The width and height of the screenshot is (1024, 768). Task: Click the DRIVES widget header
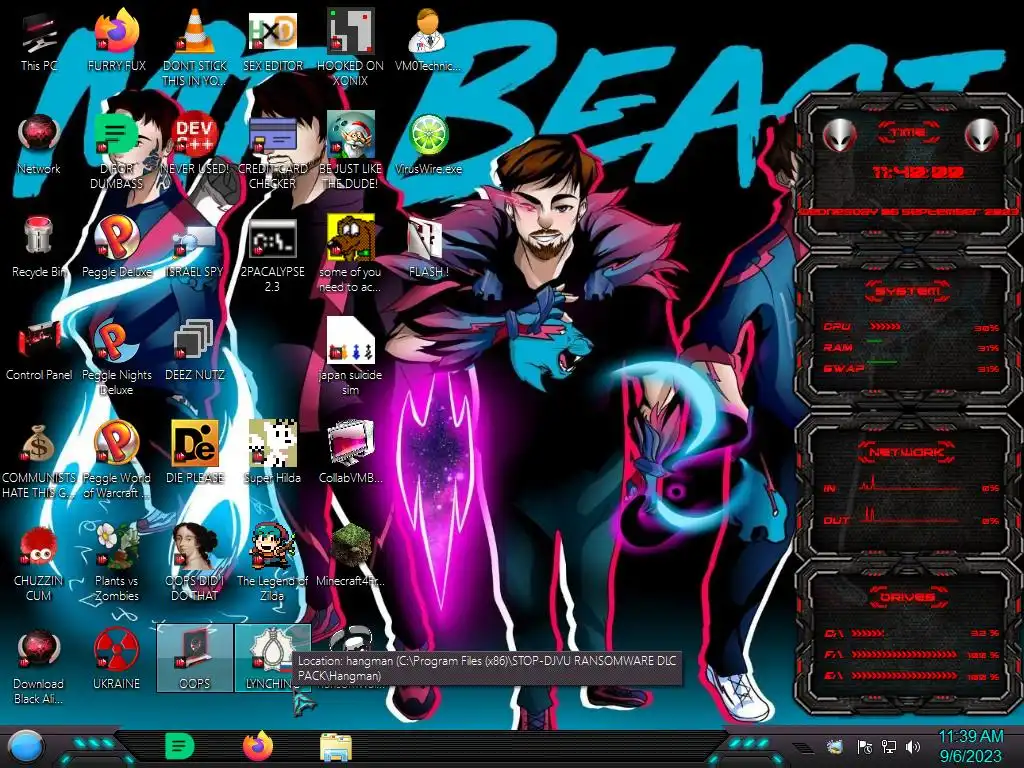tap(908, 597)
